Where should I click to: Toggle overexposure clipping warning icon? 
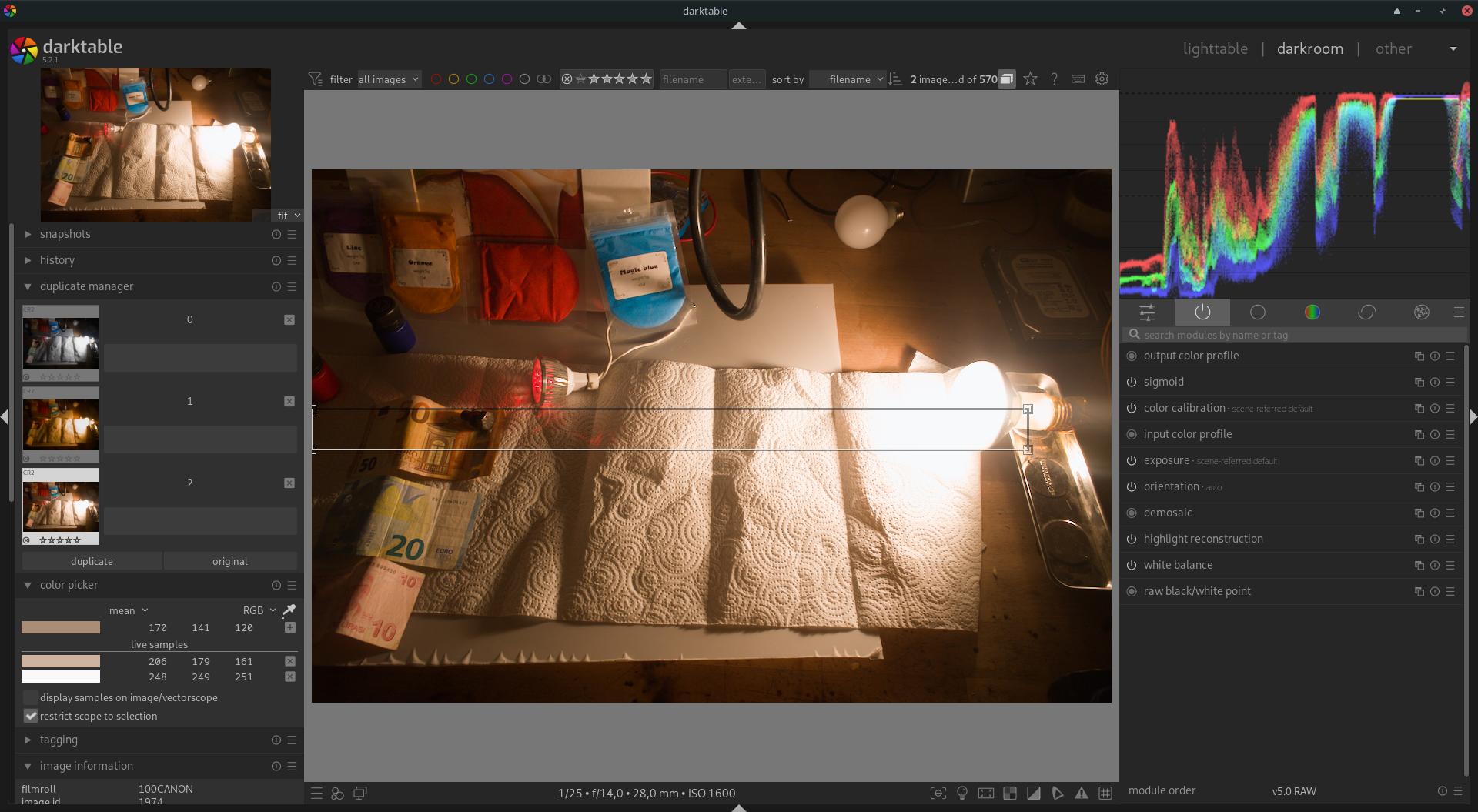click(x=1034, y=793)
